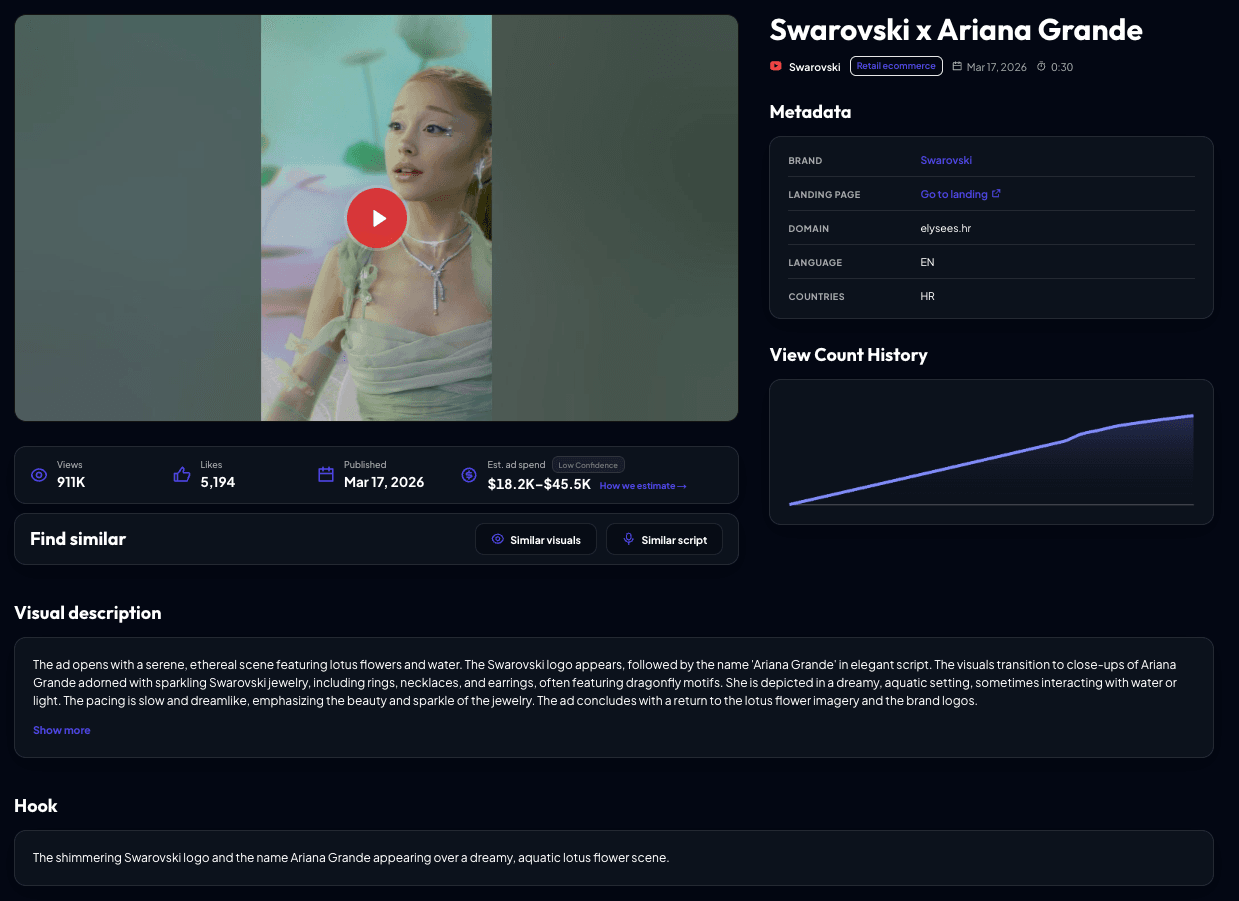Click the Published date Mar 17, 2026 value
Image resolution: width=1239 pixels, height=901 pixels.
tap(384, 482)
